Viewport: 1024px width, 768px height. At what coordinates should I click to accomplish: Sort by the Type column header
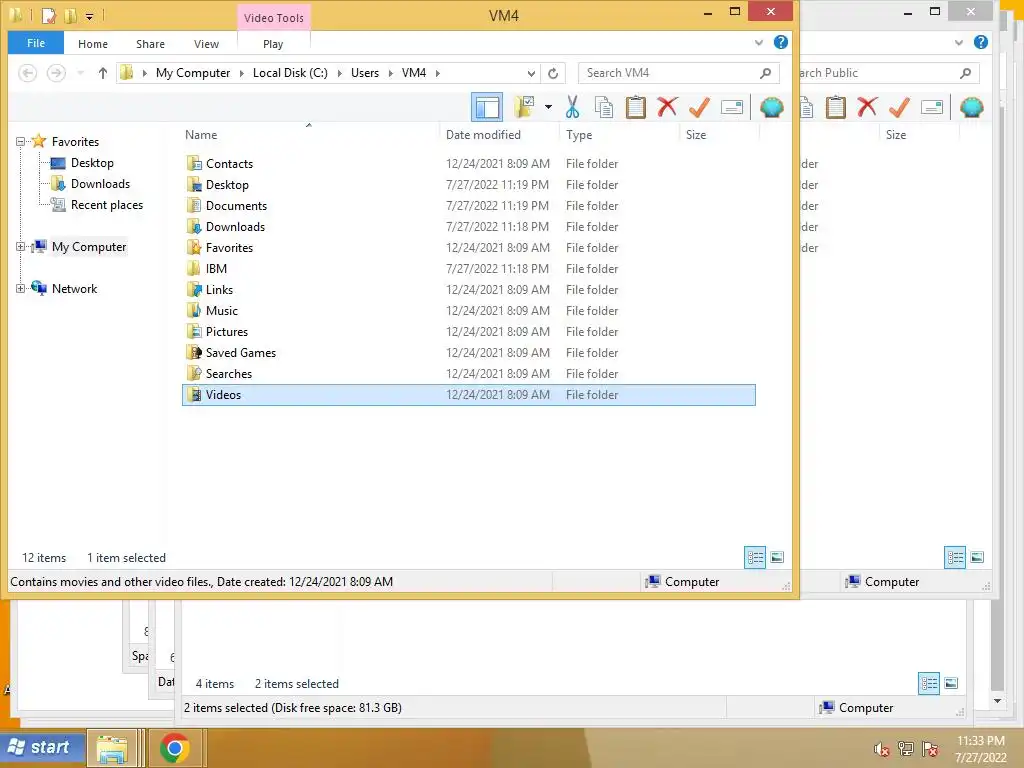click(x=619, y=135)
